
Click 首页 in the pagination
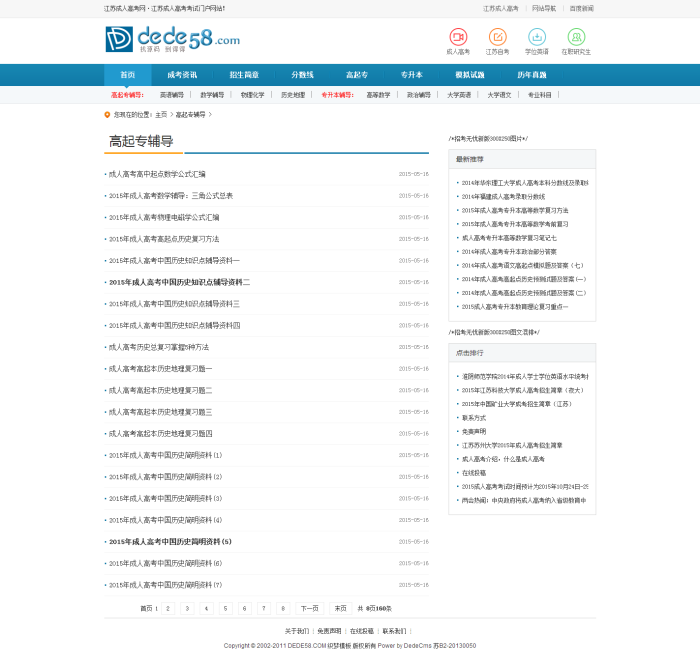146,608
